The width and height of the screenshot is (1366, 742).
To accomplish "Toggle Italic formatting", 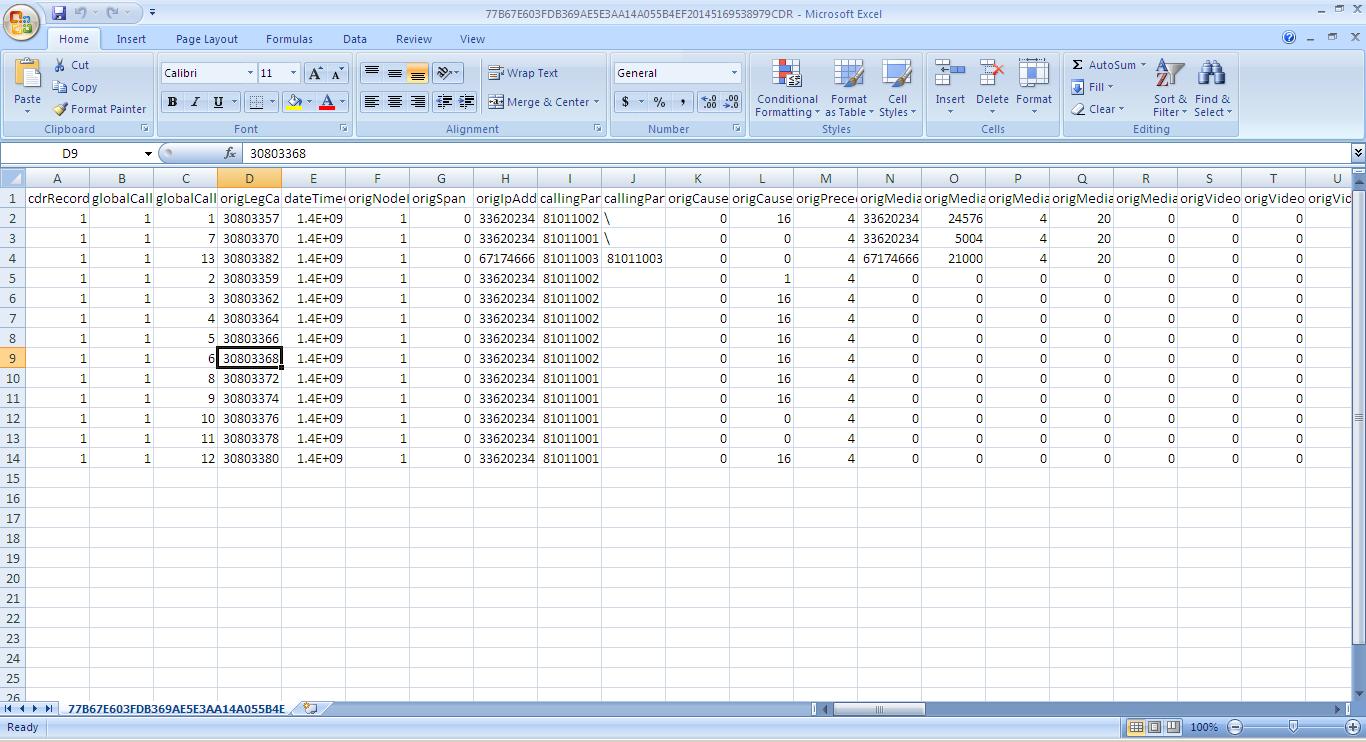I will 195,102.
